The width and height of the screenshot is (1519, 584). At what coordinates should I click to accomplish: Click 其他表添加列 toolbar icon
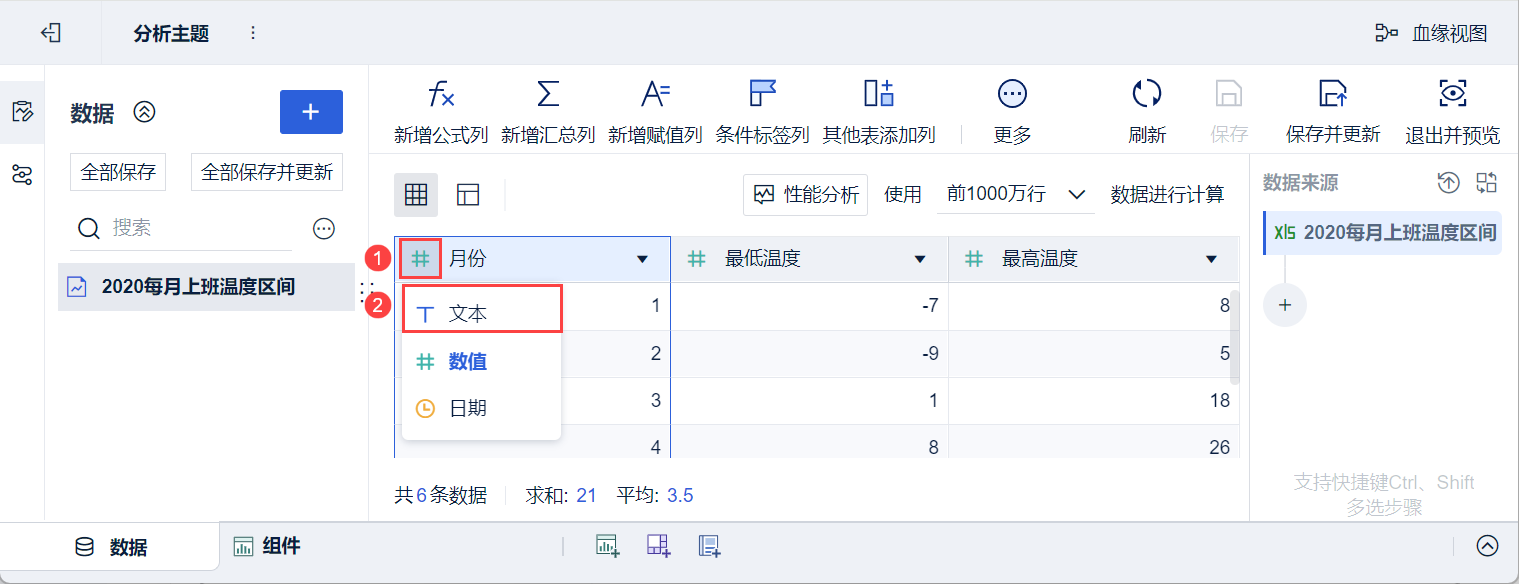878,94
